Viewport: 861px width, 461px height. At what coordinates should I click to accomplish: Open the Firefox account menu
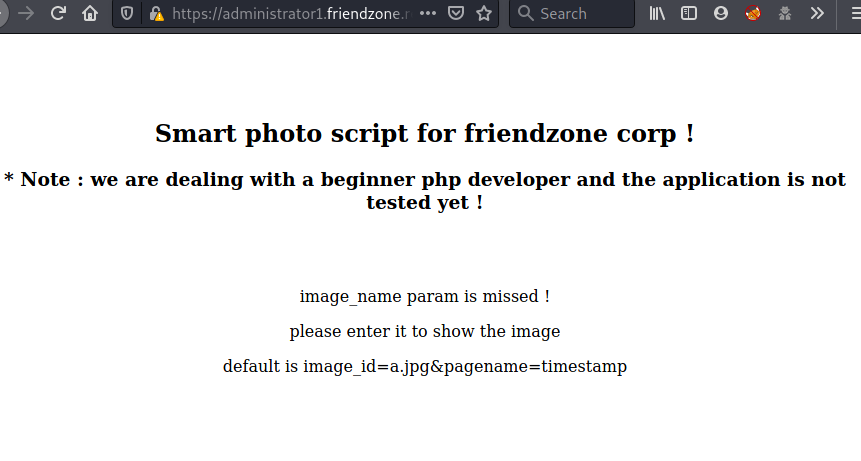721,14
